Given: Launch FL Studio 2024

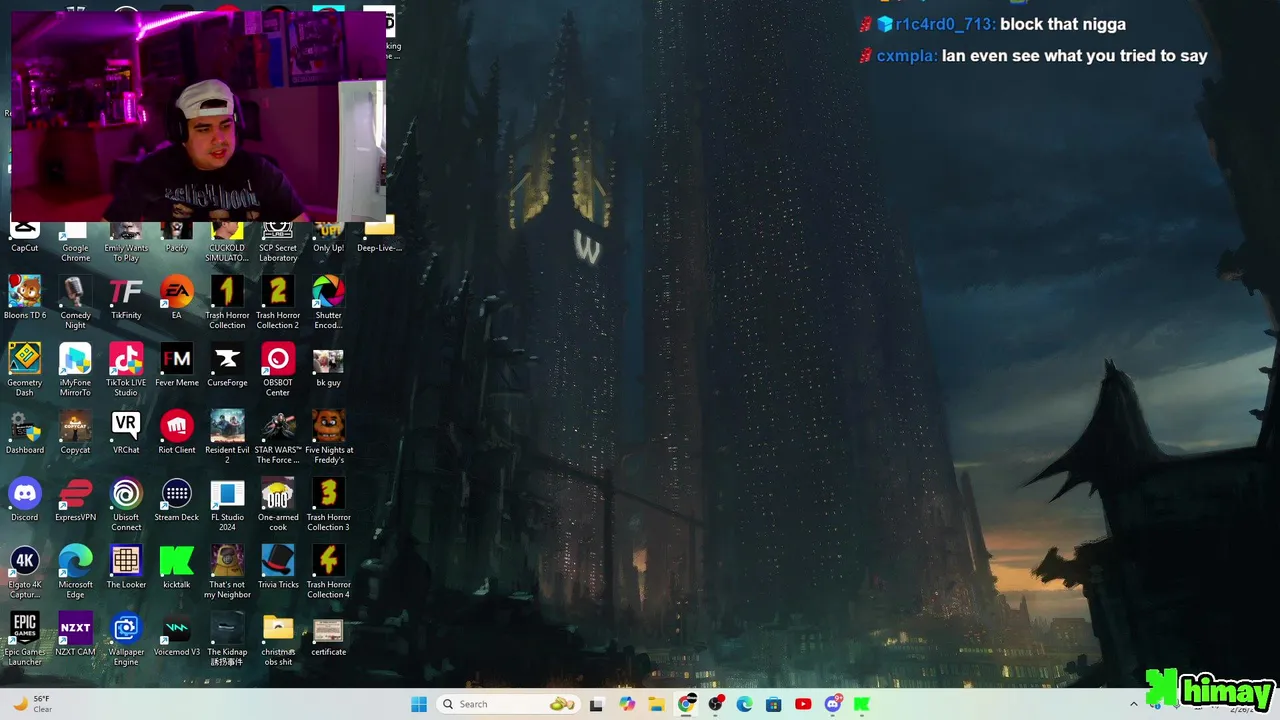Looking at the screenshot, I should (227, 504).
